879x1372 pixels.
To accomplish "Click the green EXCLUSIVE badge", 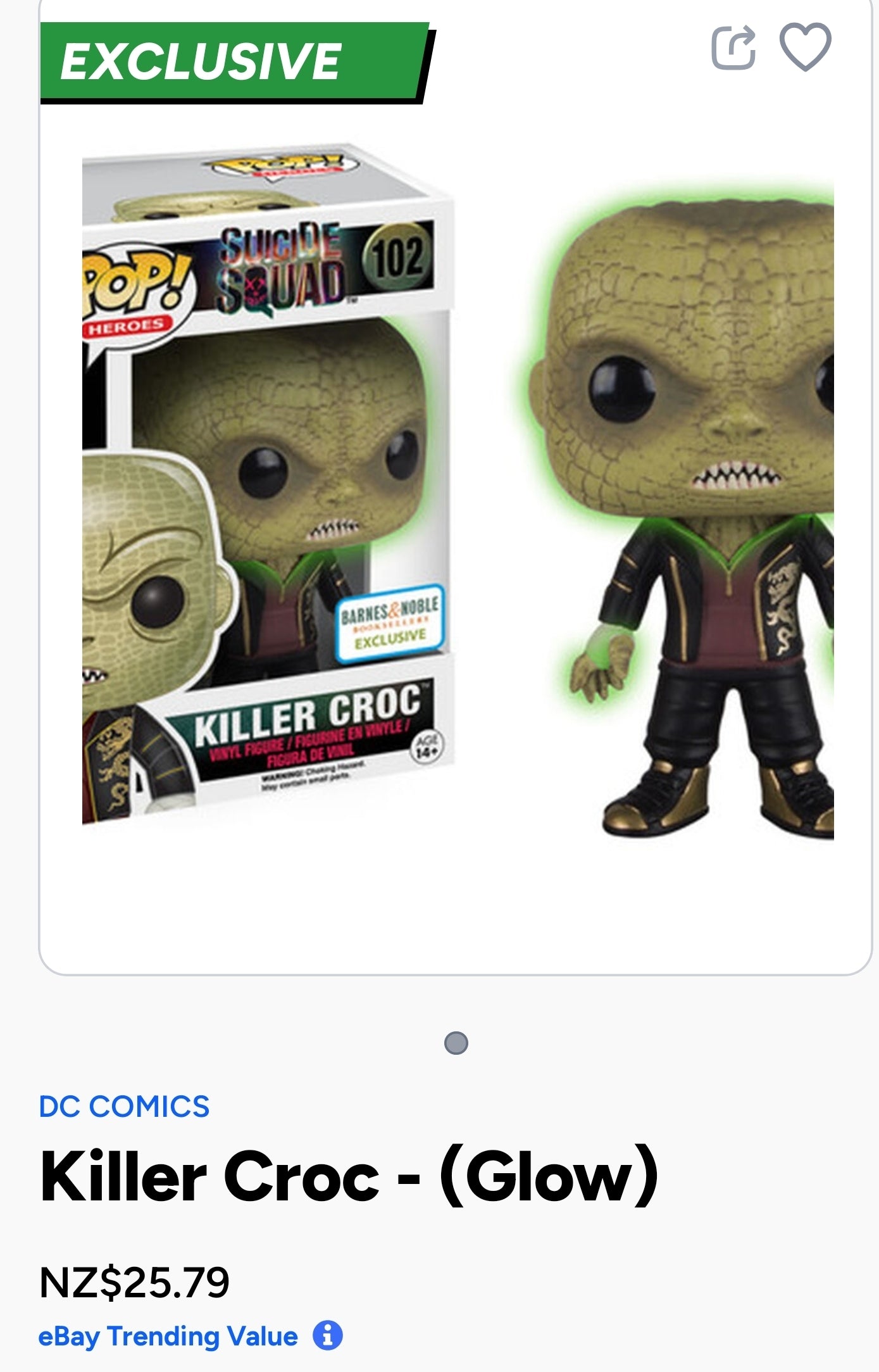I will click(235, 62).
